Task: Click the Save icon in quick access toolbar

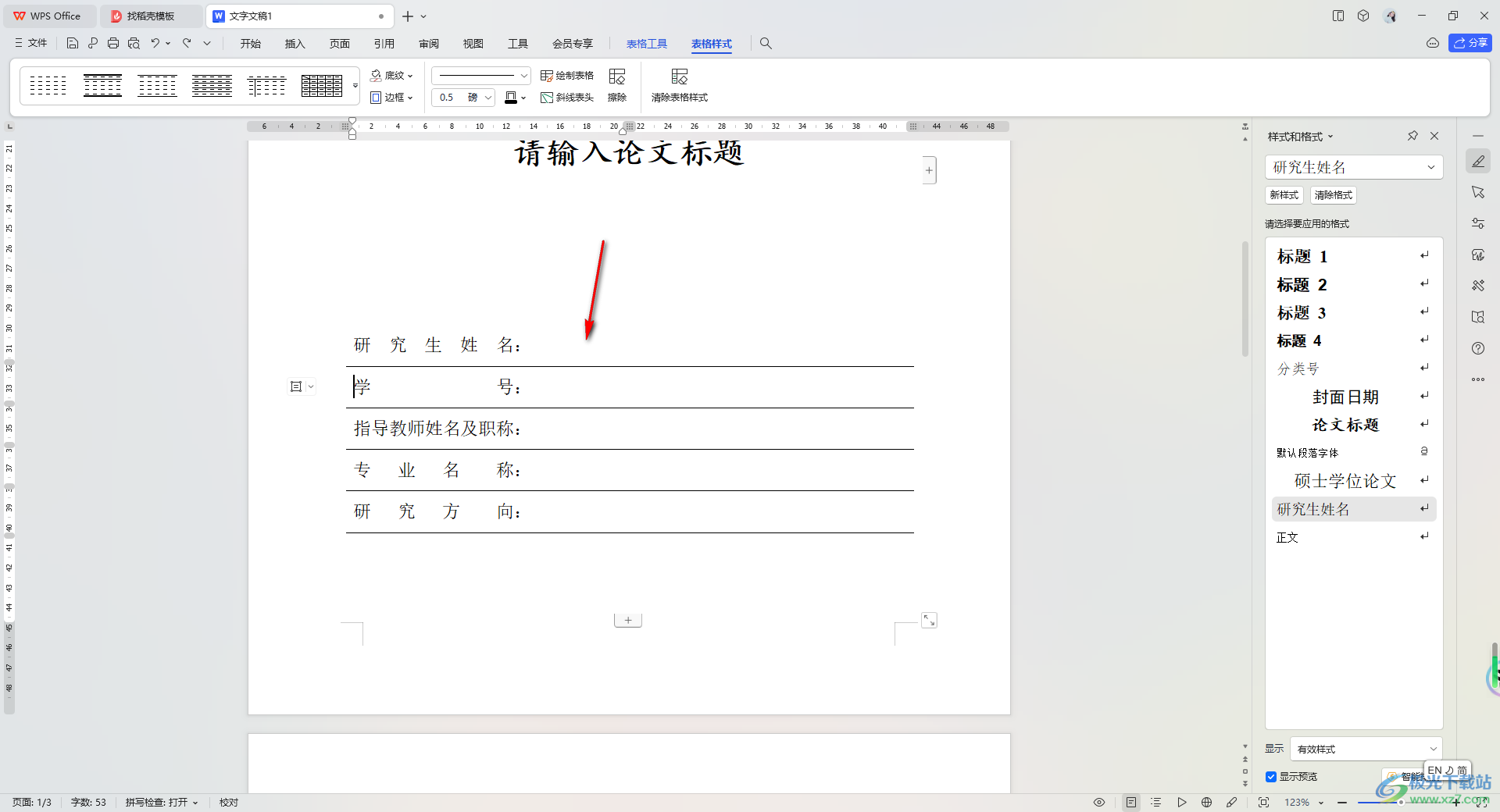Action: [72, 44]
